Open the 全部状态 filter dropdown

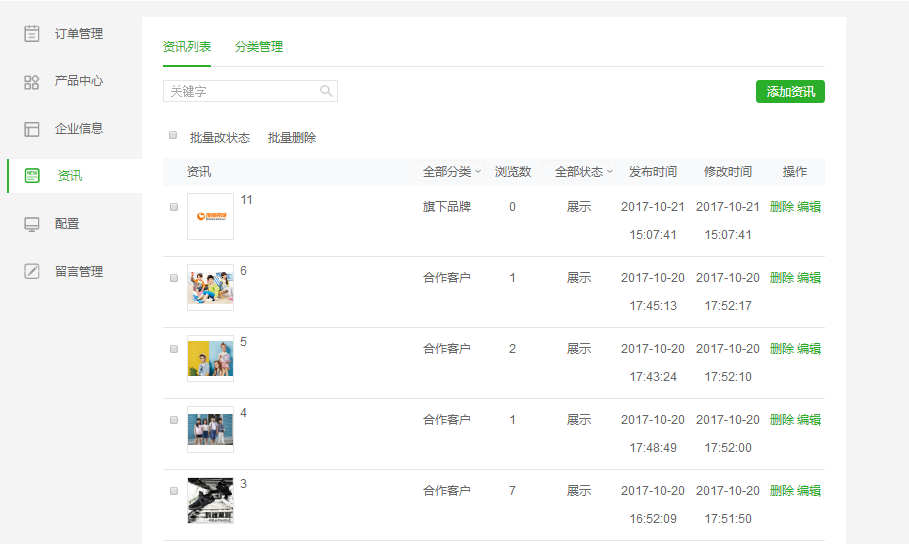click(x=583, y=172)
